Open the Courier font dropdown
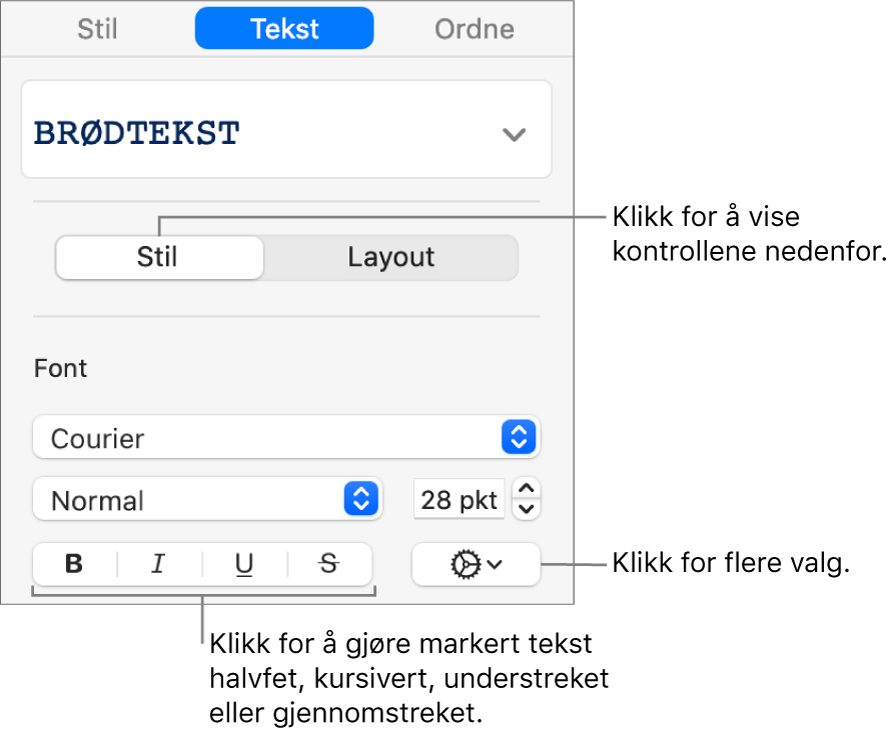This screenshot has height=734, width=894. [286, 437]
